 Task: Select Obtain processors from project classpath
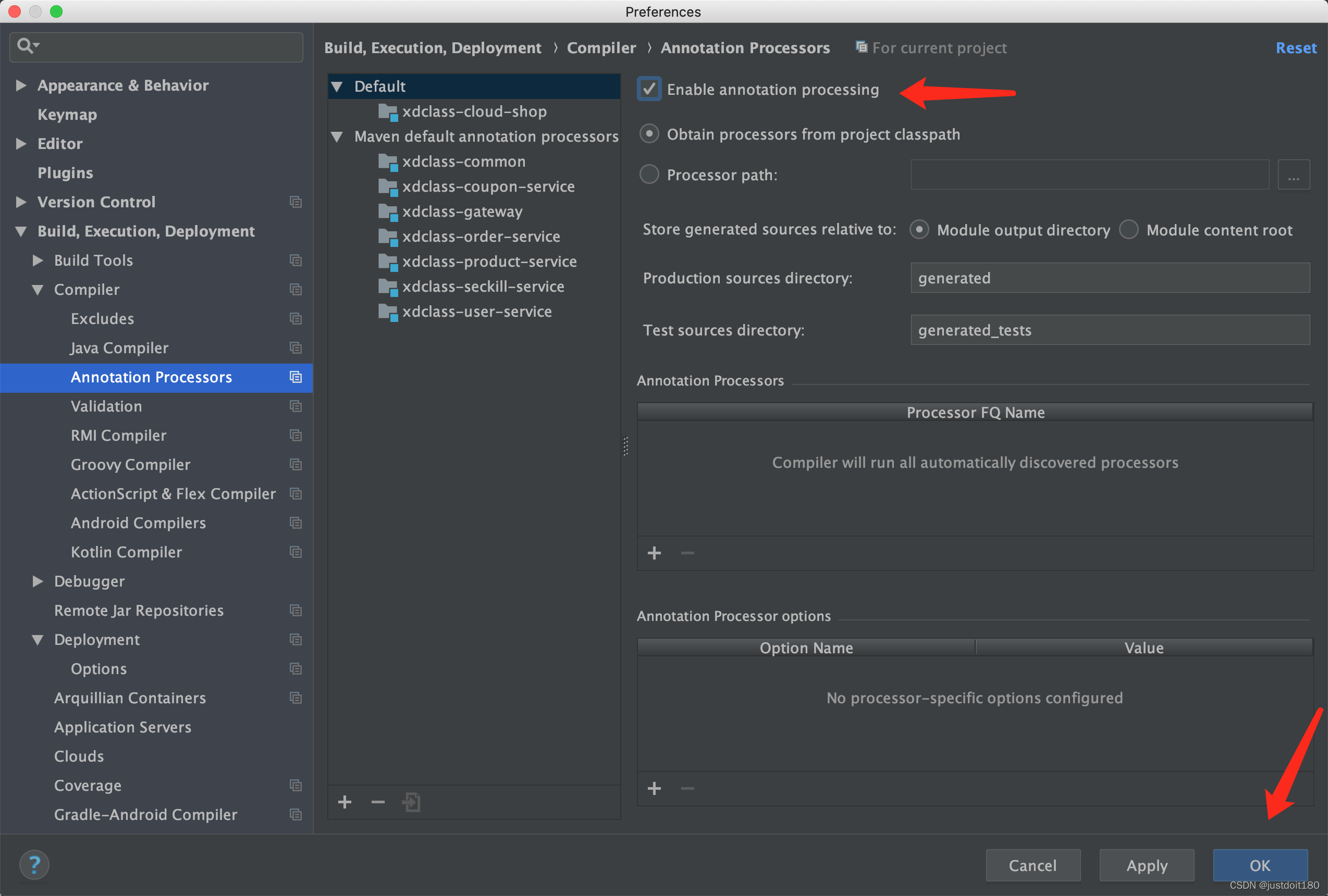coord(649,133)
